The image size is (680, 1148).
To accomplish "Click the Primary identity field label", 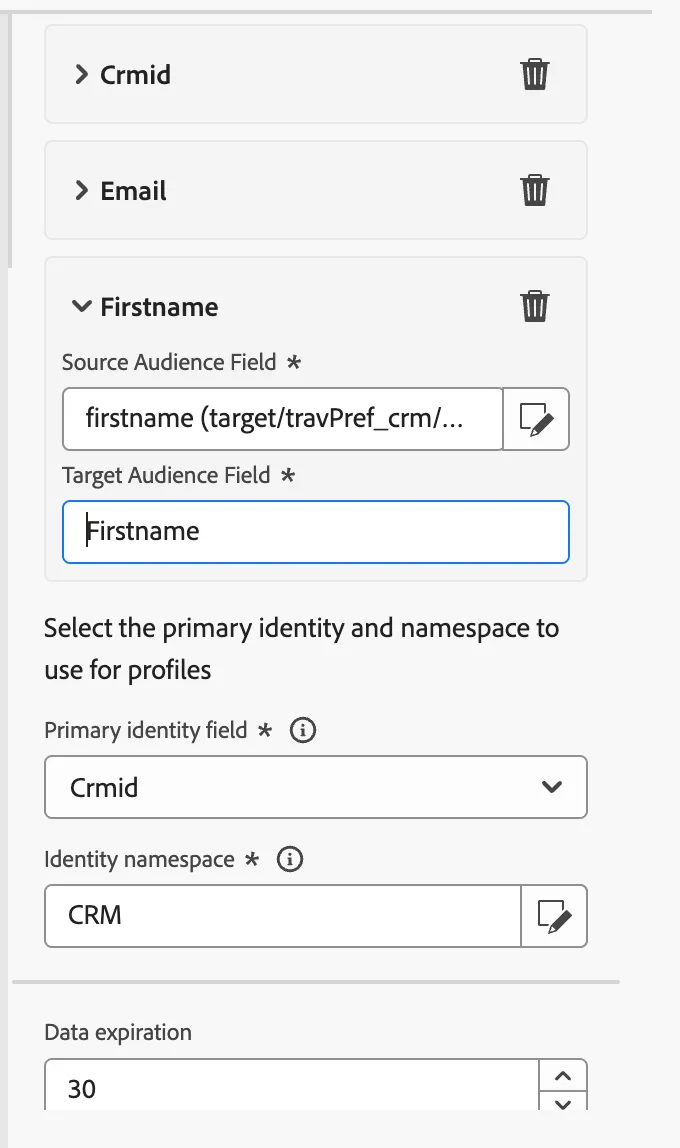I will [x=146, y=730].
